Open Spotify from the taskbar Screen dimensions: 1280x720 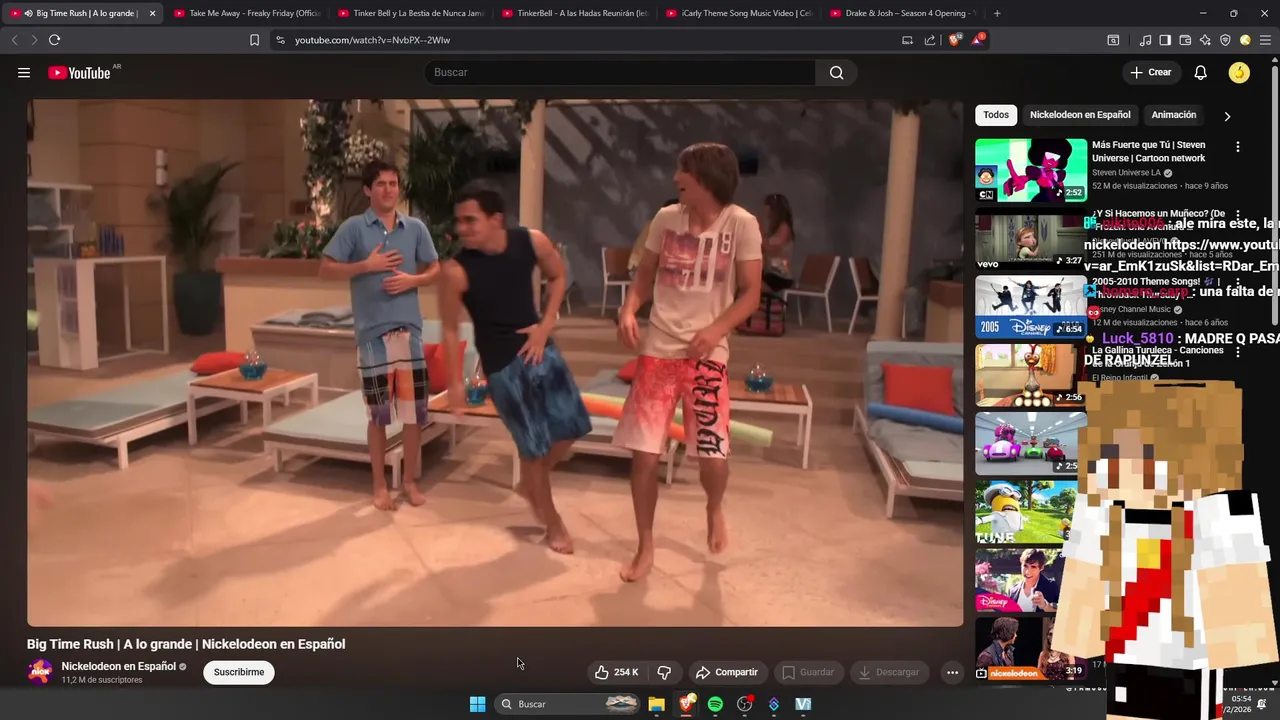click(x=715, y=704)
